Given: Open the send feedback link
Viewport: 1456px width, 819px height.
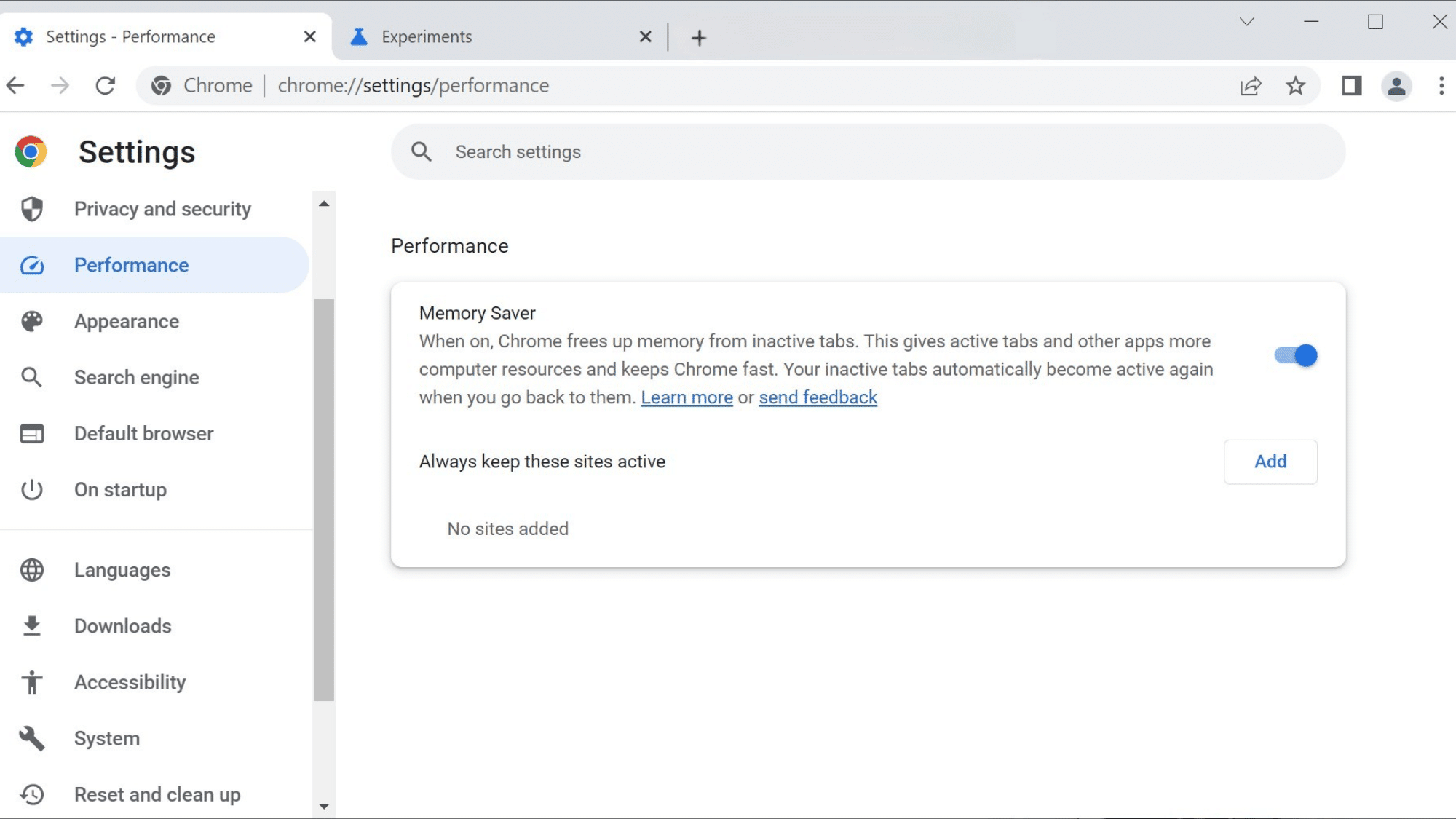Looking at the screenshot, I should 818,397.
